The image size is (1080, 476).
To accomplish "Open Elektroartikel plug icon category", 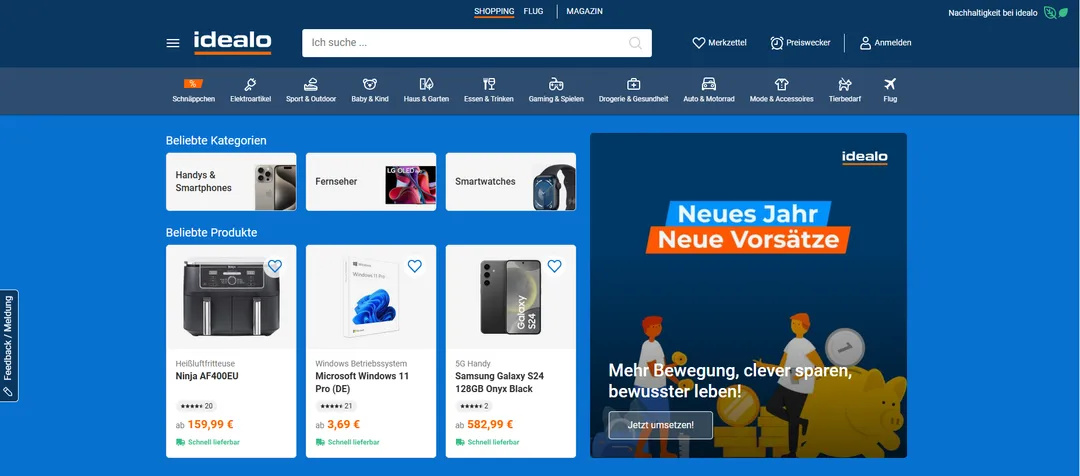I will [x=250, y=84].
